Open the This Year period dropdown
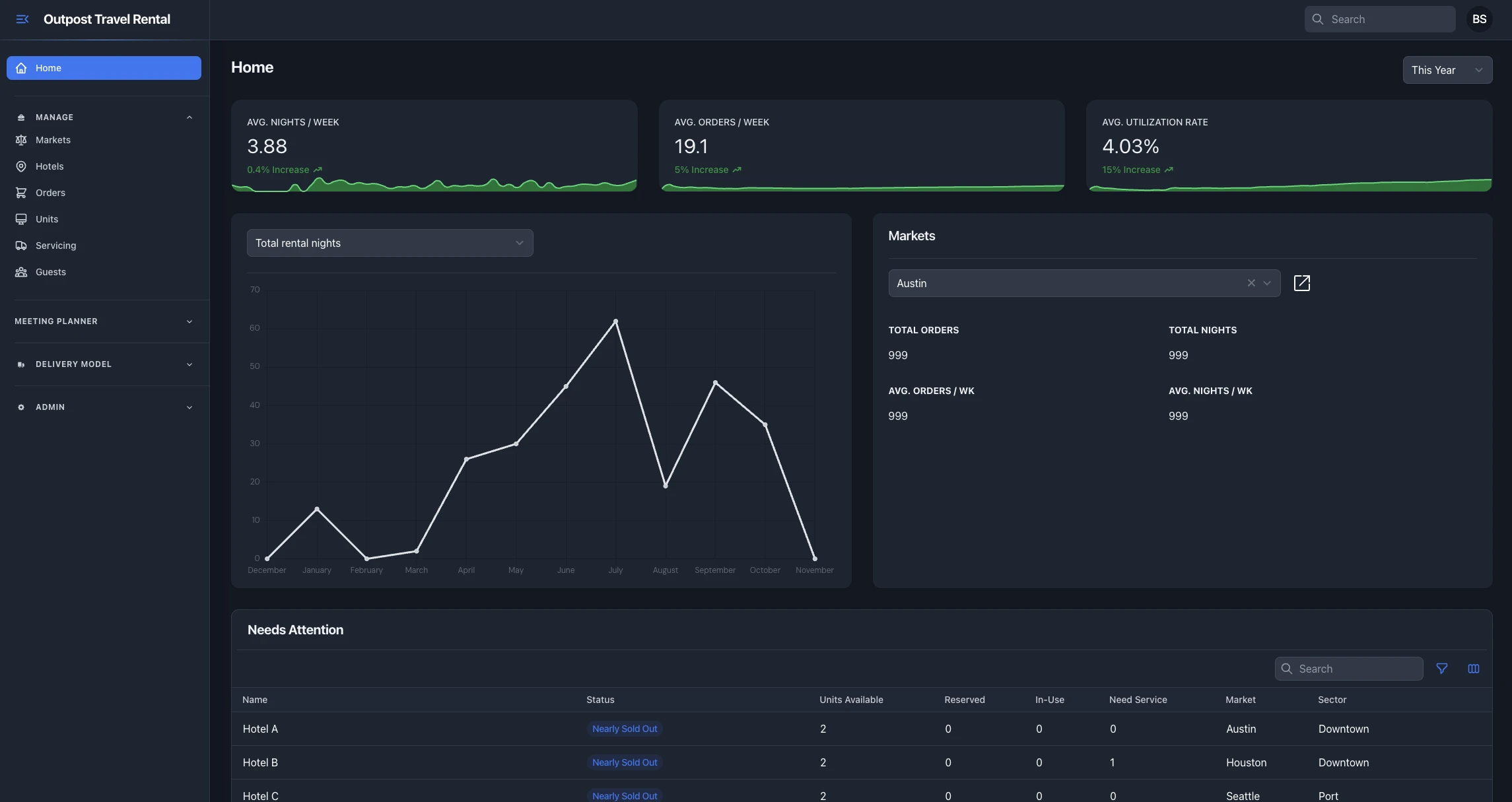 tap(1447, 70)
